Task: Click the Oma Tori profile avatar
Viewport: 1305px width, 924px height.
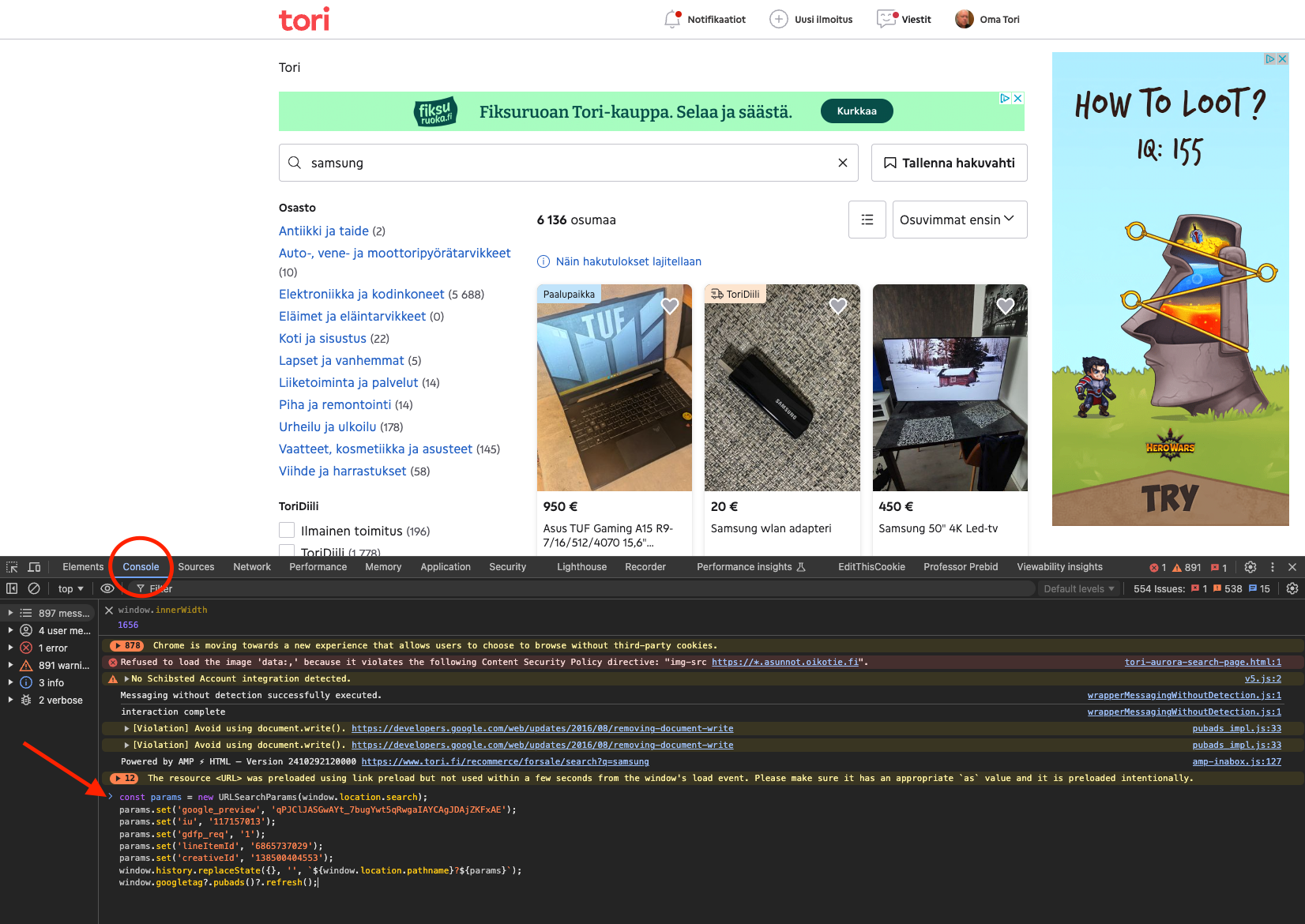Action: (965, 19)
